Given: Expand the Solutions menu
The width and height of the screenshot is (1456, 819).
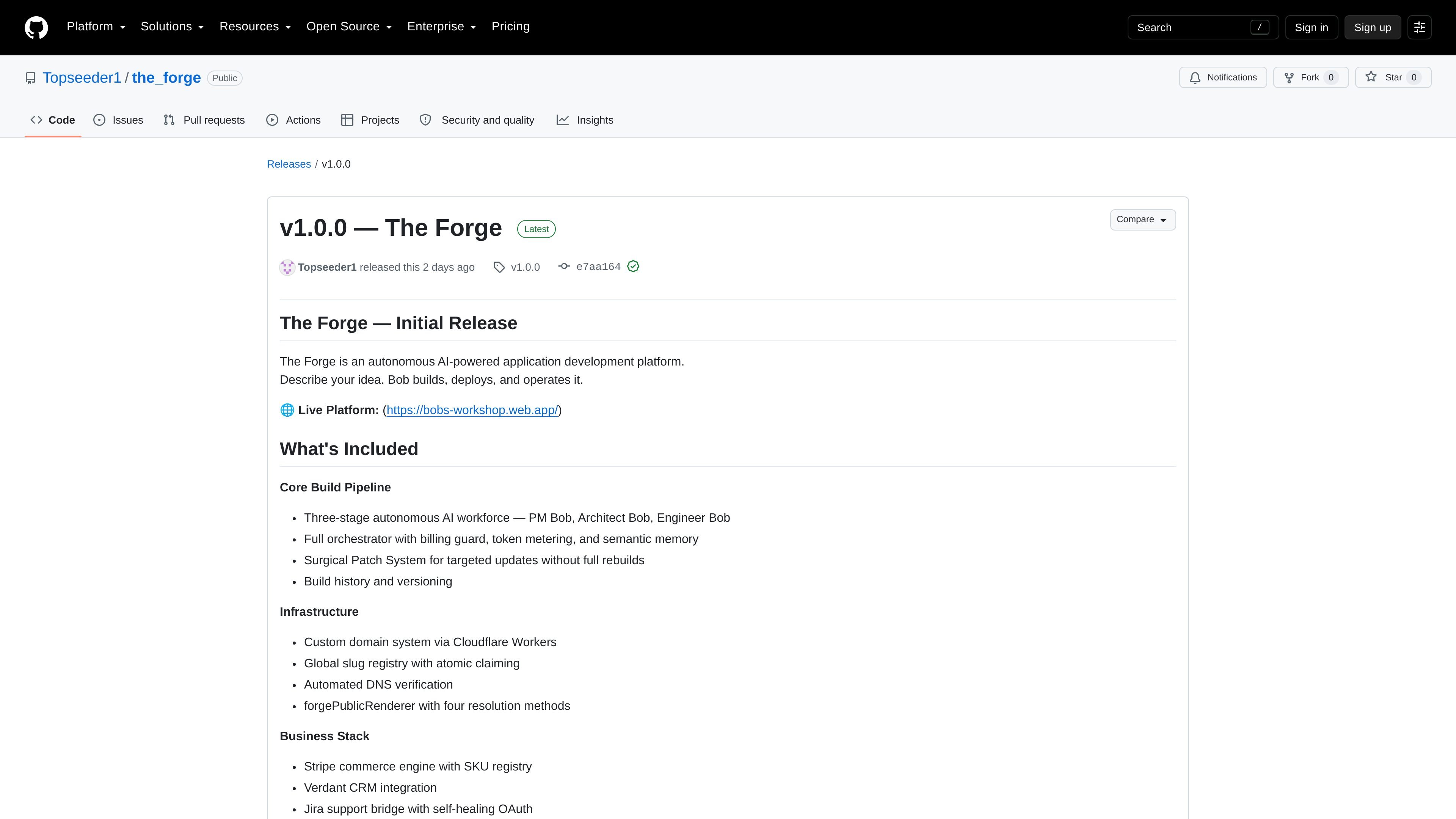Looking at the screenshot, I should 173,27.
